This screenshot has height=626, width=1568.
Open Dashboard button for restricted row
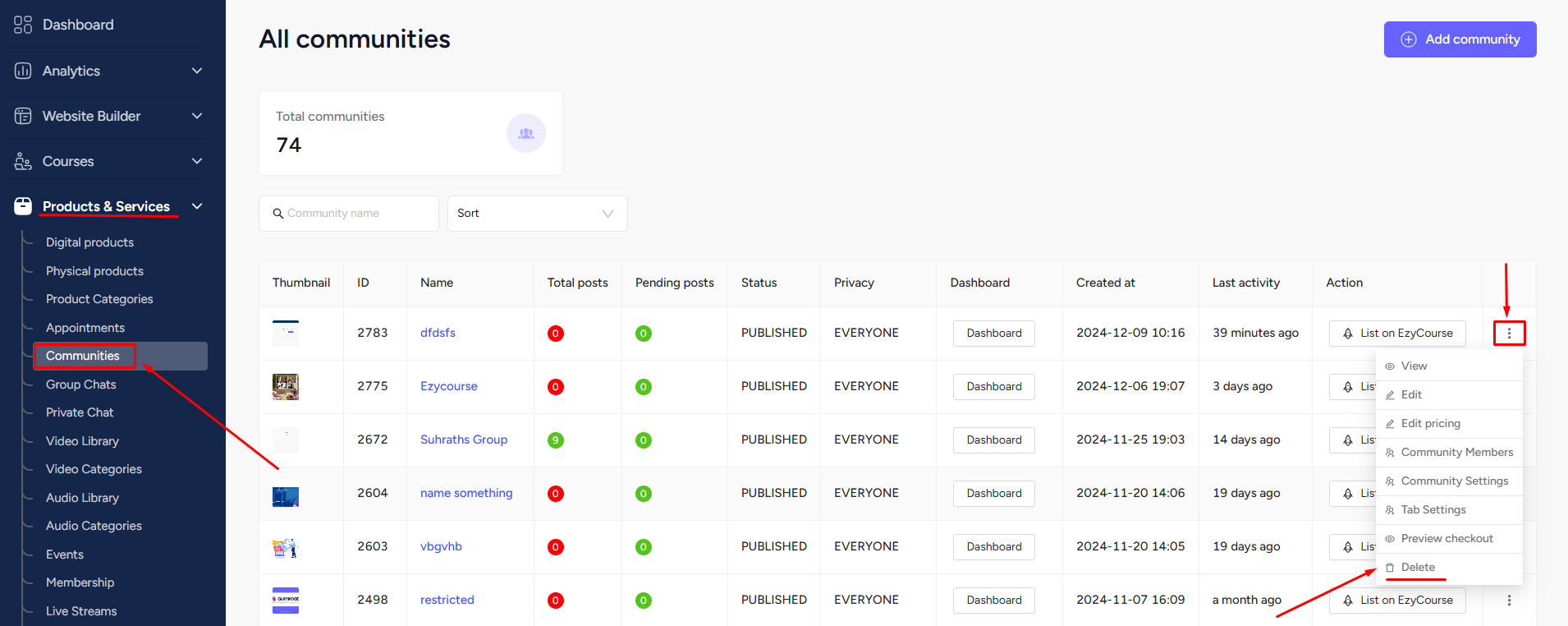pyautogui.click(x=994, y=601)
